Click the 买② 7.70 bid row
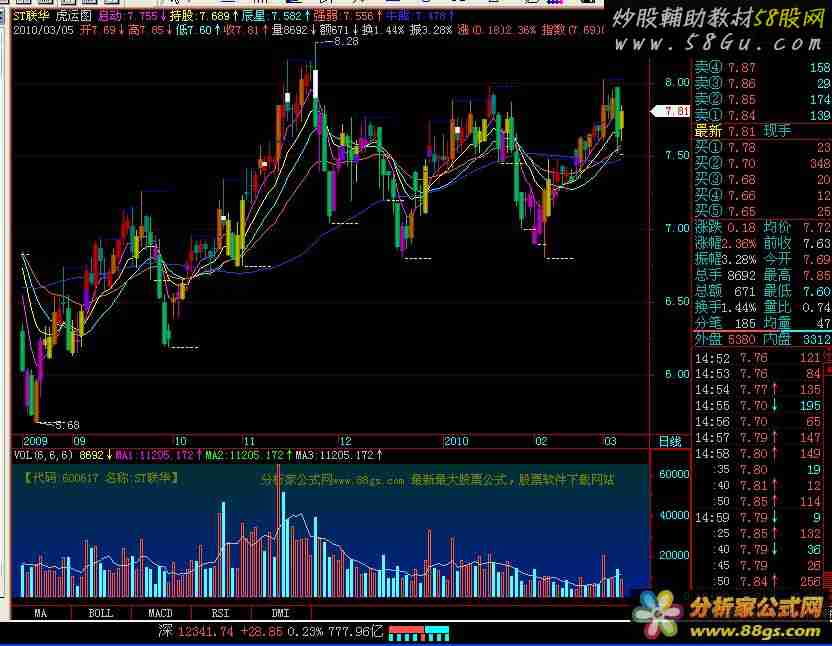 762,163
